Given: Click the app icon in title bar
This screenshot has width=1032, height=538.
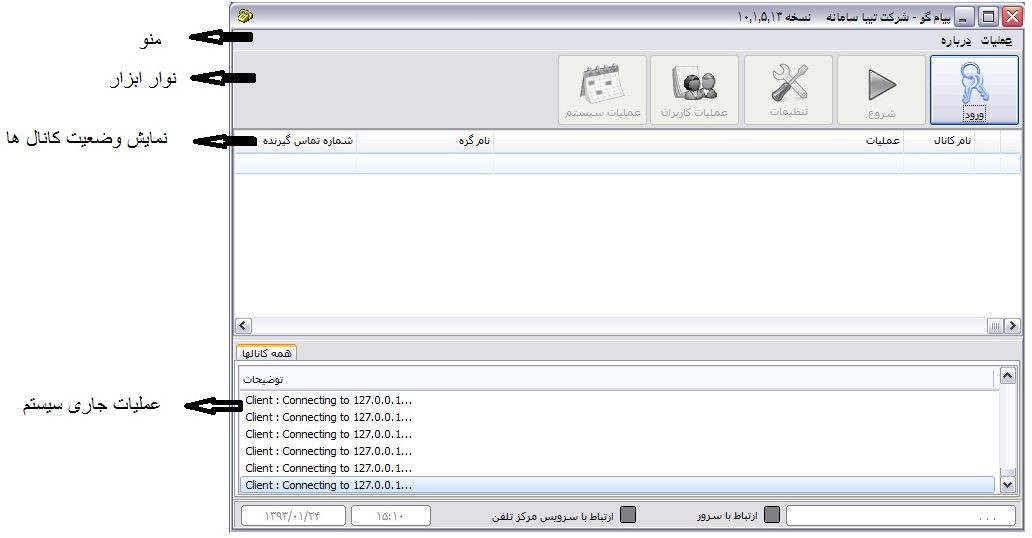Looking at the screenshot, I should 245,15.
